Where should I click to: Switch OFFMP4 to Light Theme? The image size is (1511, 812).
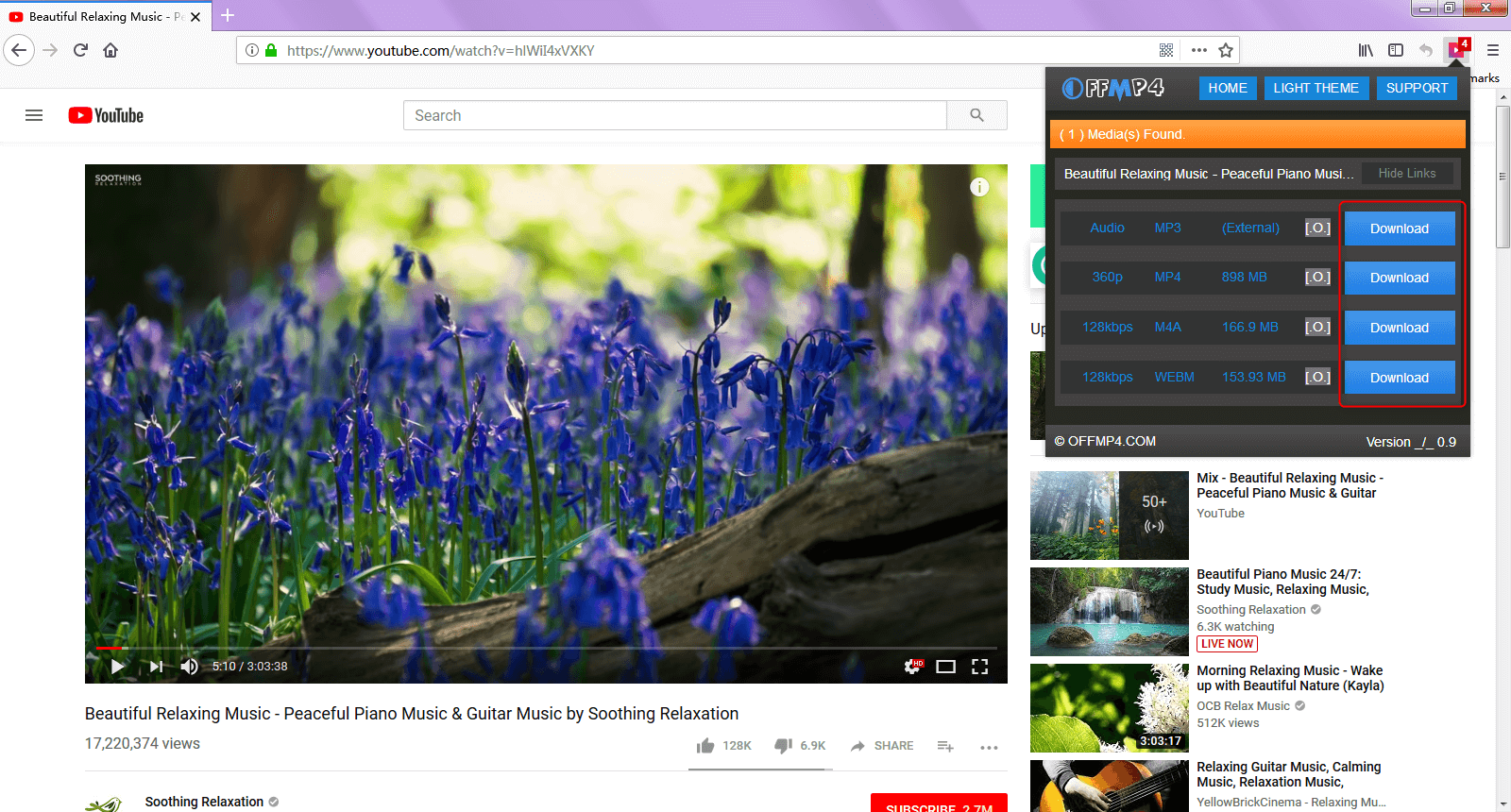point(1316,88)
